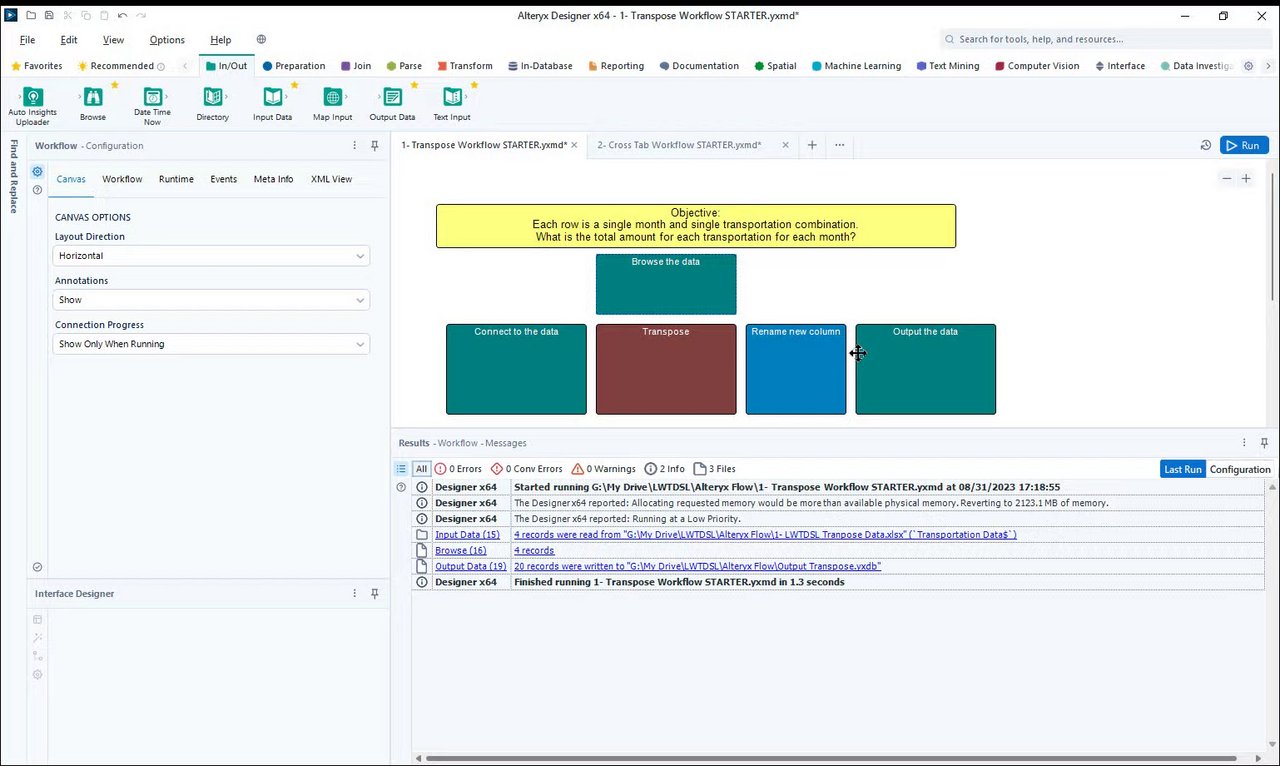The width and height of the screenshot is (1280, 766).
Task: Open the Annotations dropdown
Action: pos(211,300)
